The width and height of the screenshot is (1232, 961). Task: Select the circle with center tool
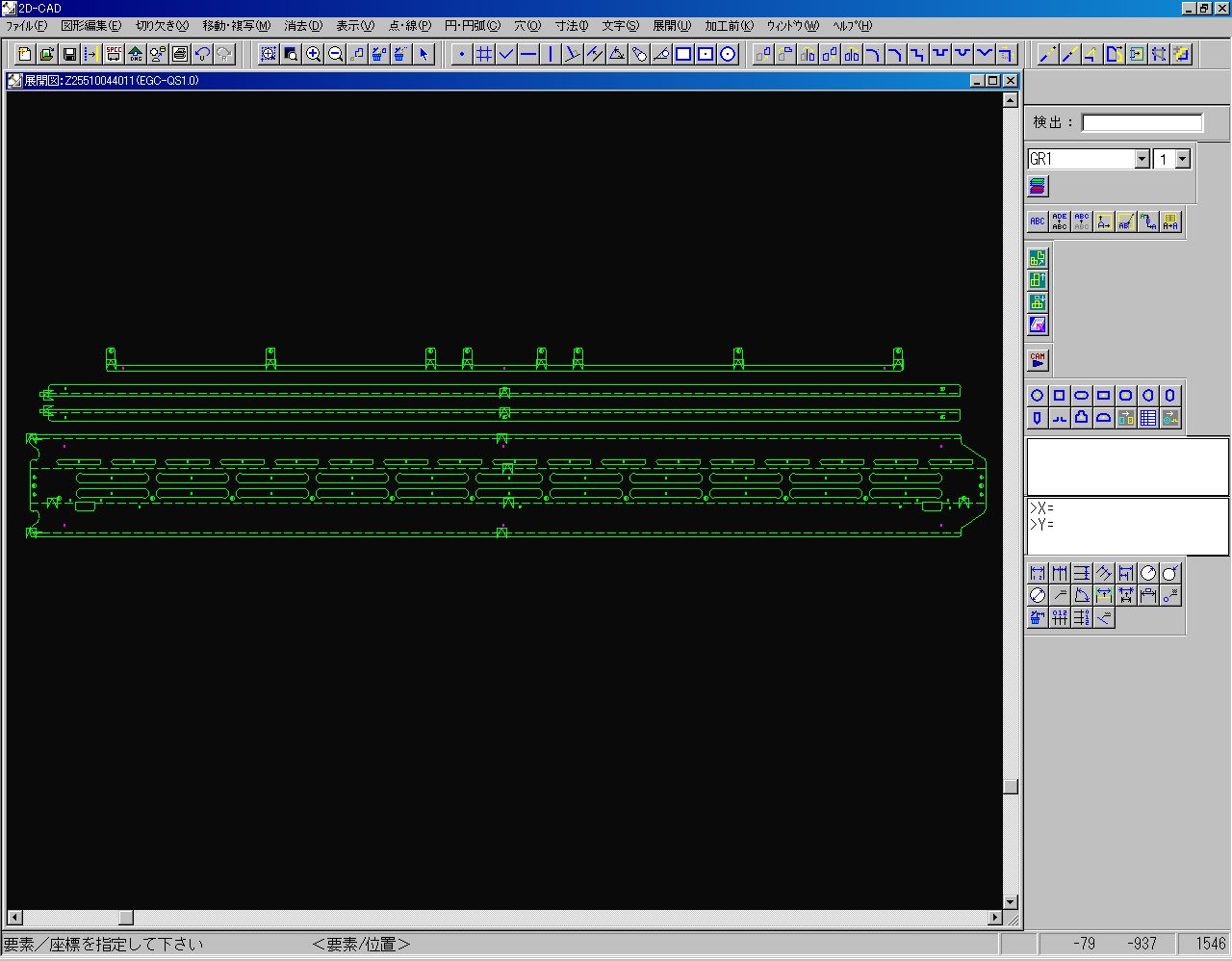click(x=728, y=54)
